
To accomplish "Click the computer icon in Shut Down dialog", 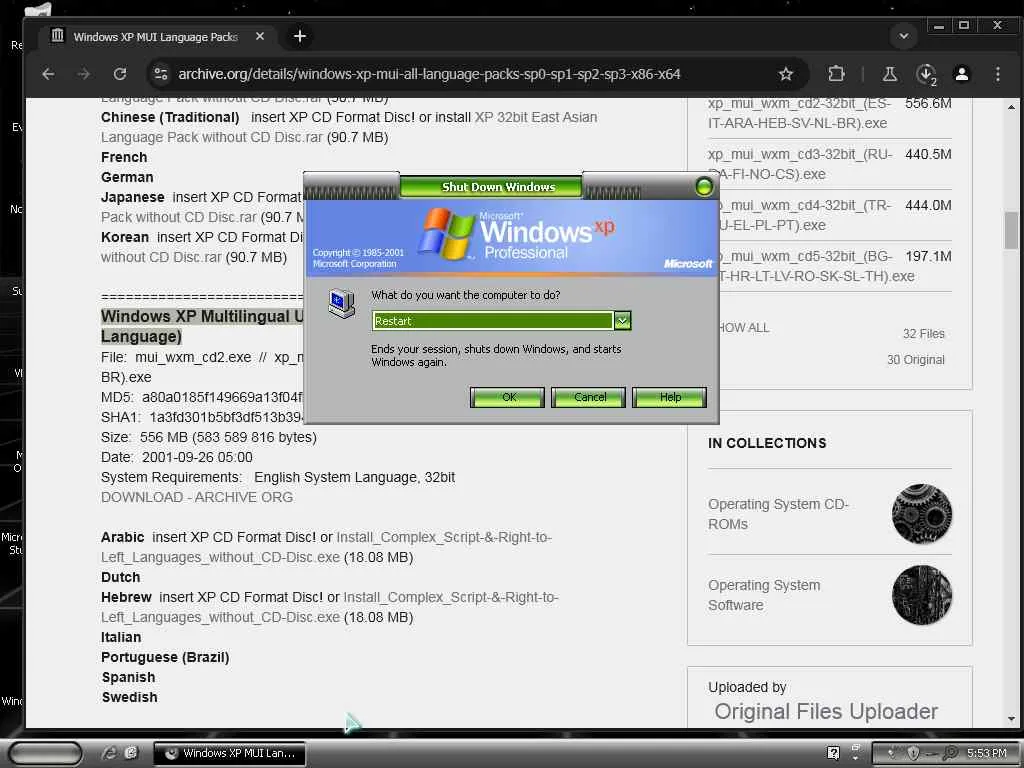I will 341,304.
